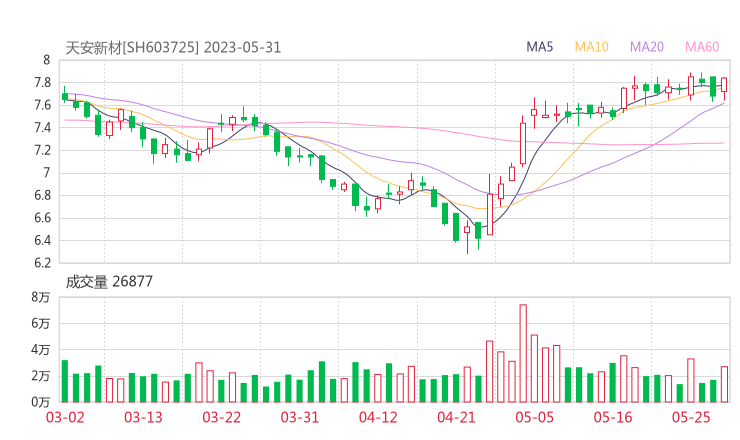Click the chart title 天安新材[SH603725] 2023-05-31

click(173, 48)
